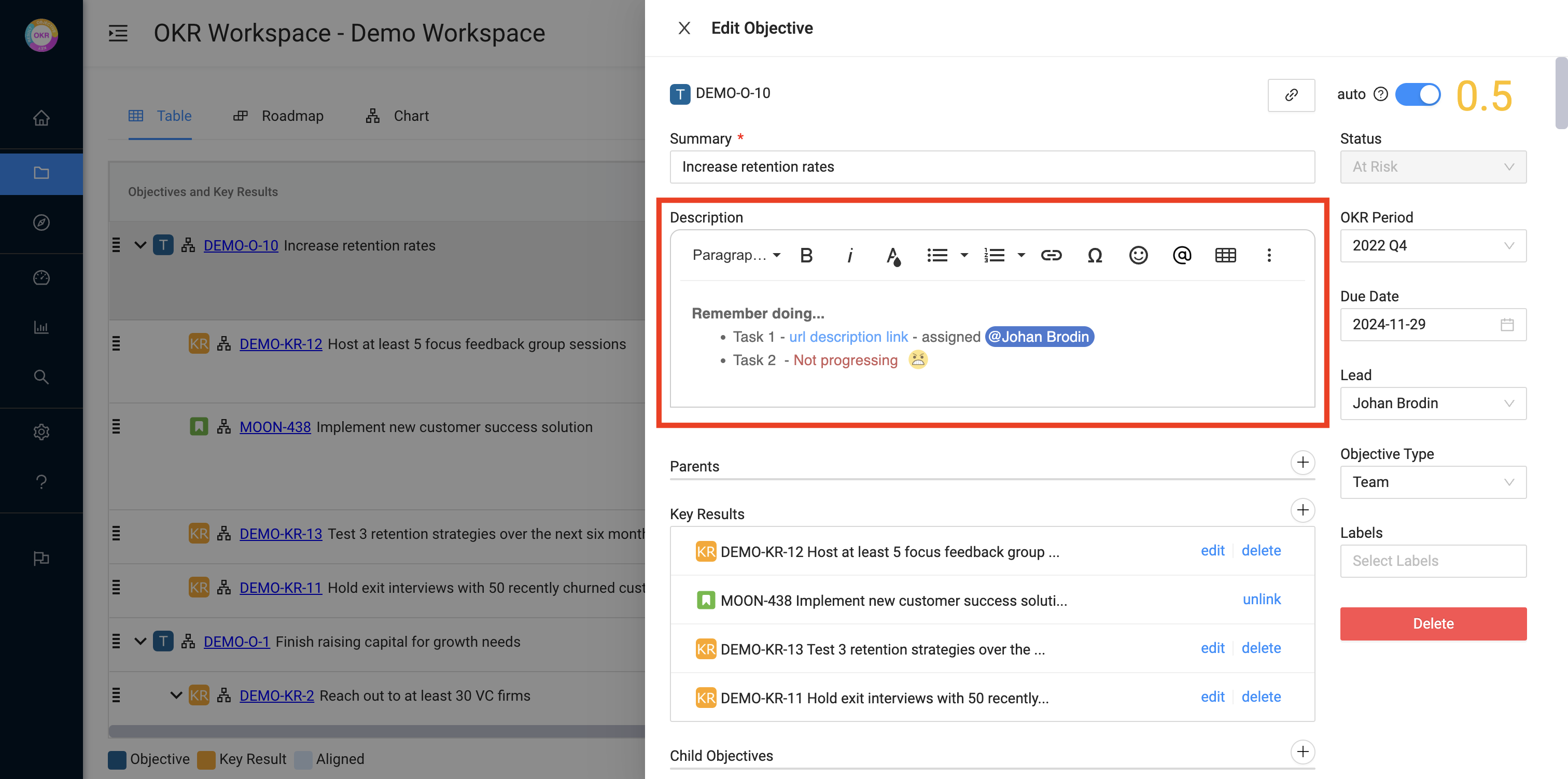Open the special characters omega tool
This screenshot has width=1568, height=779.
tap(1095, 255)
